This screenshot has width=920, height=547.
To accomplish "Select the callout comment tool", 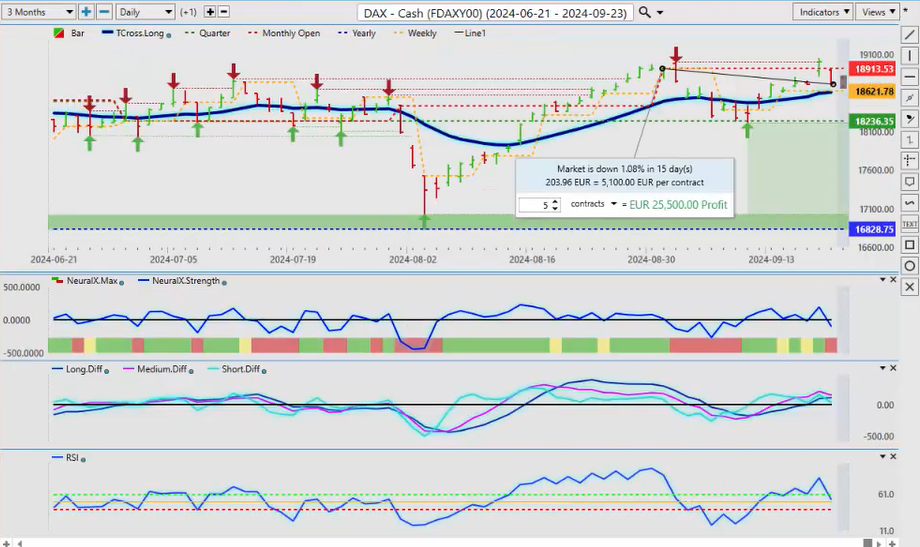I will click(909, 181).
